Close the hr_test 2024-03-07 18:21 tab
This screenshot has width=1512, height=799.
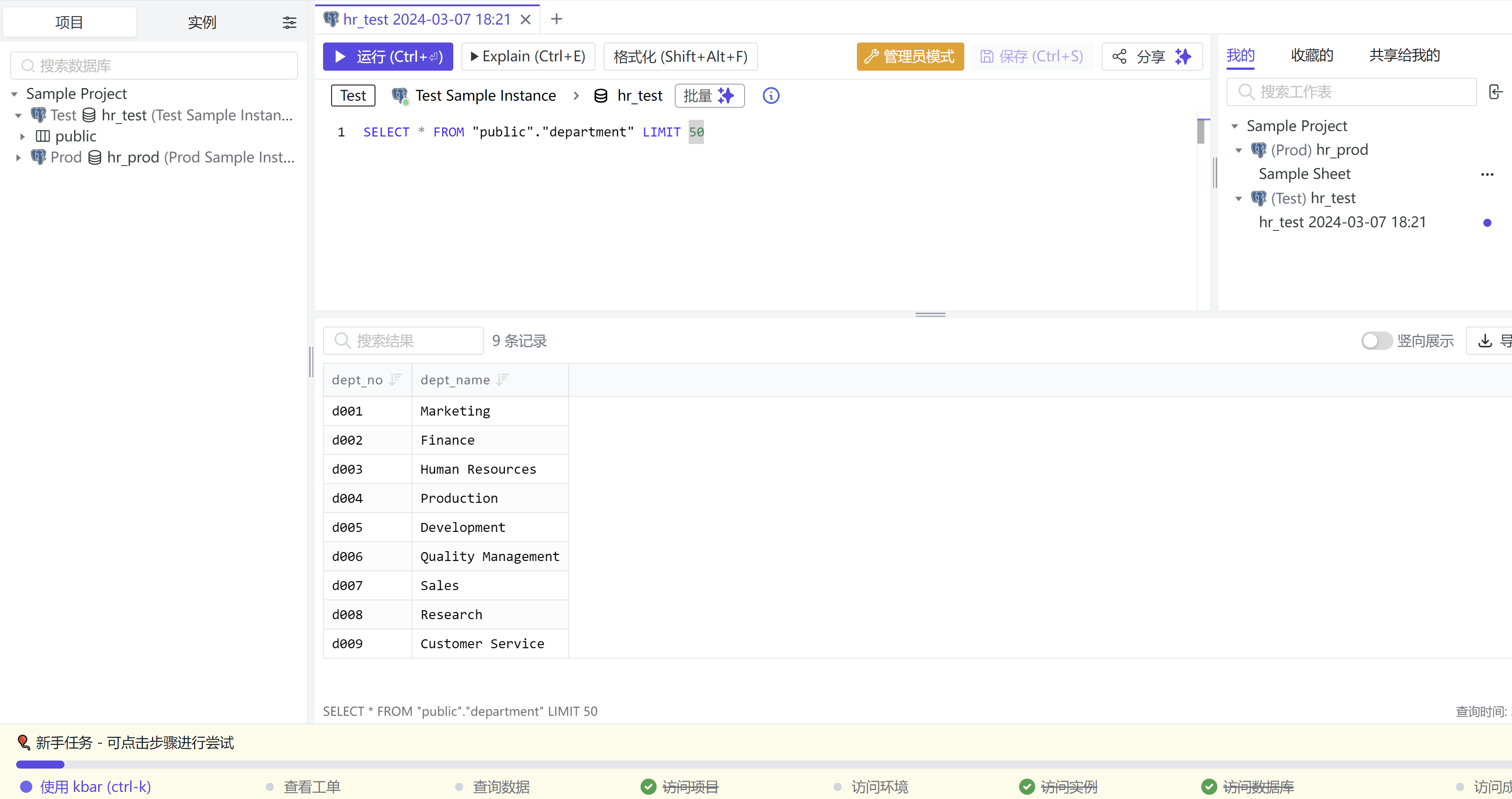coord(525,20)
